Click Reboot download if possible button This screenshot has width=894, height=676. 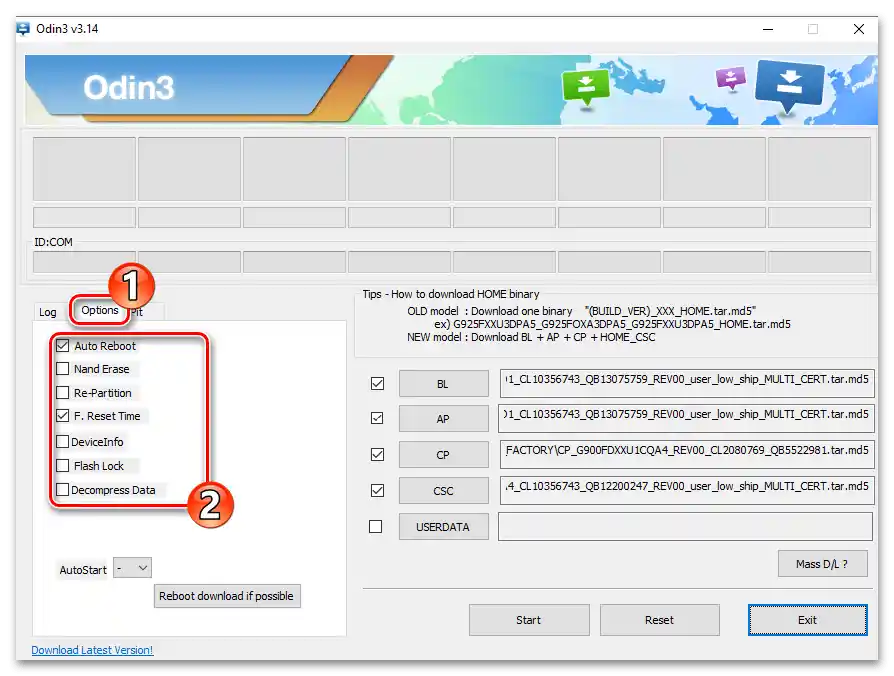pos(227,596)
